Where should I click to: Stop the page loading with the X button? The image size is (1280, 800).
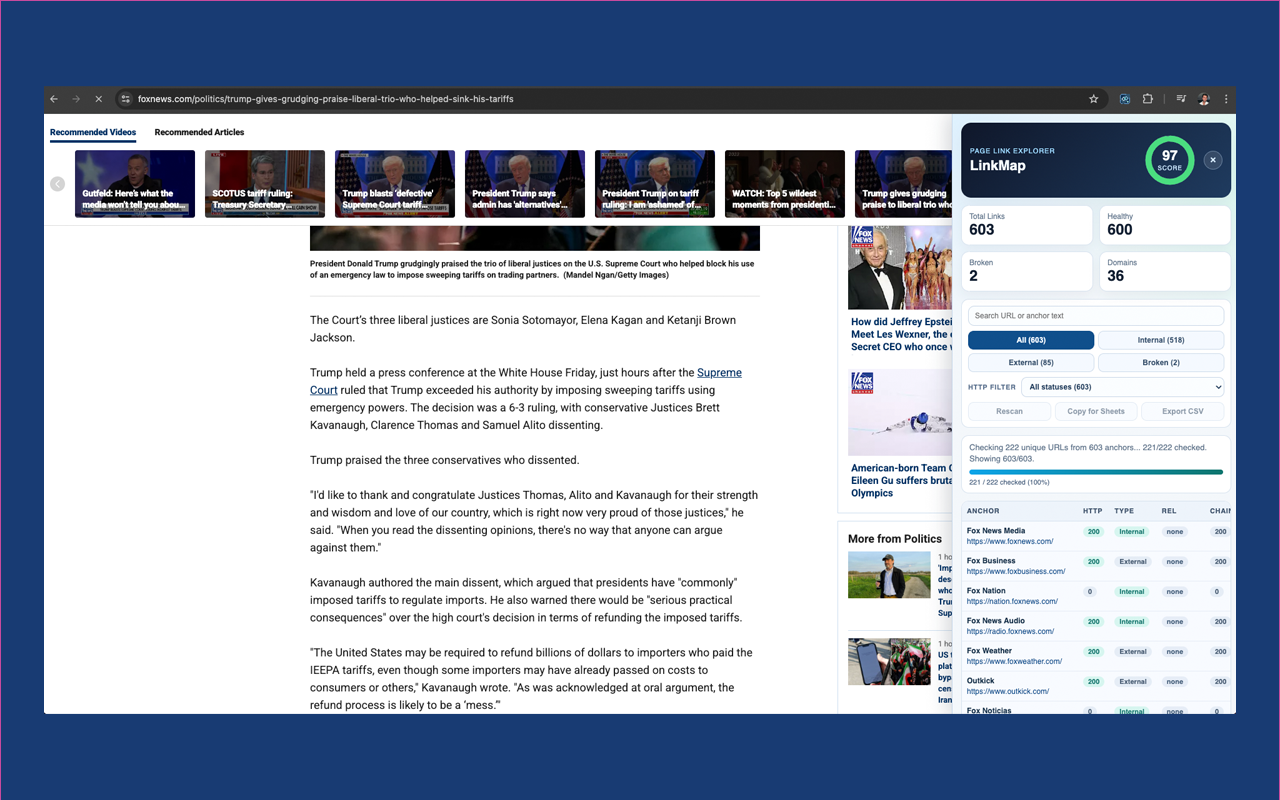coord(98,99)
